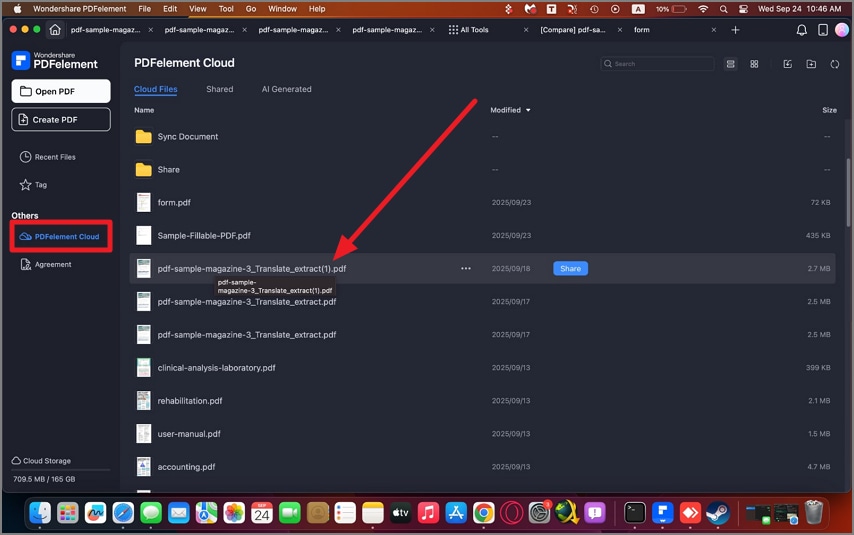Switch to the AI Generated tab

pyautogui.click(x=286, y=89)
